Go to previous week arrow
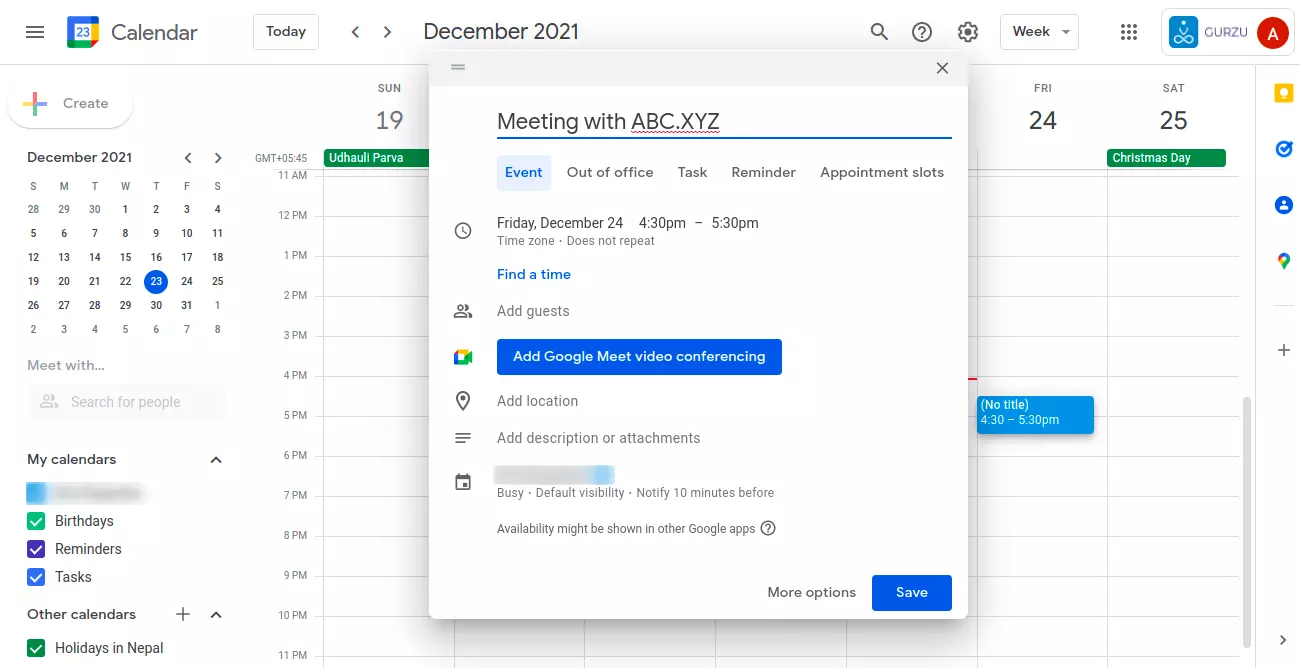Screen dimensions: 1300x668 click(355, 32)
